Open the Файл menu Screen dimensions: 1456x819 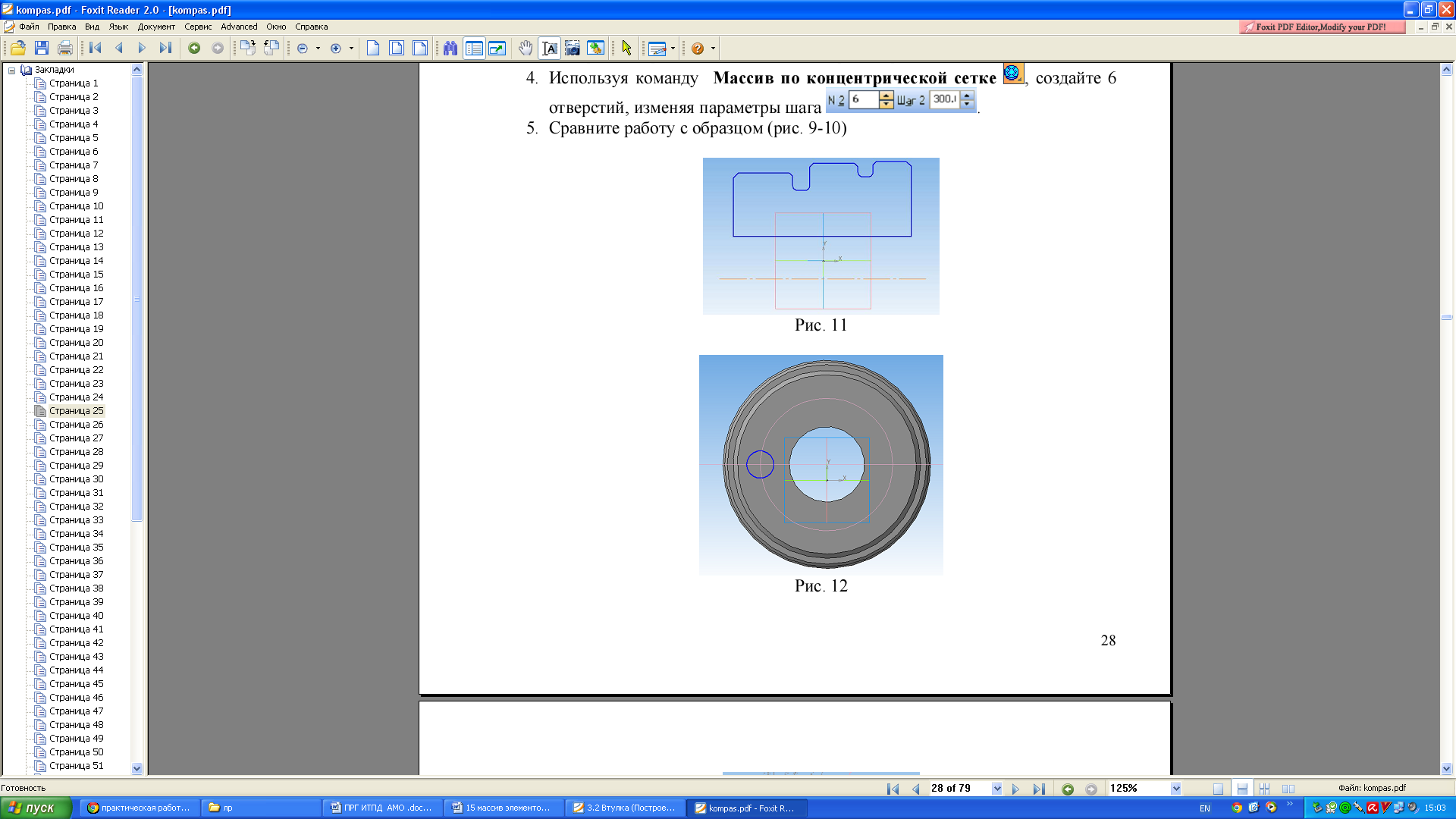pos(29,27)
